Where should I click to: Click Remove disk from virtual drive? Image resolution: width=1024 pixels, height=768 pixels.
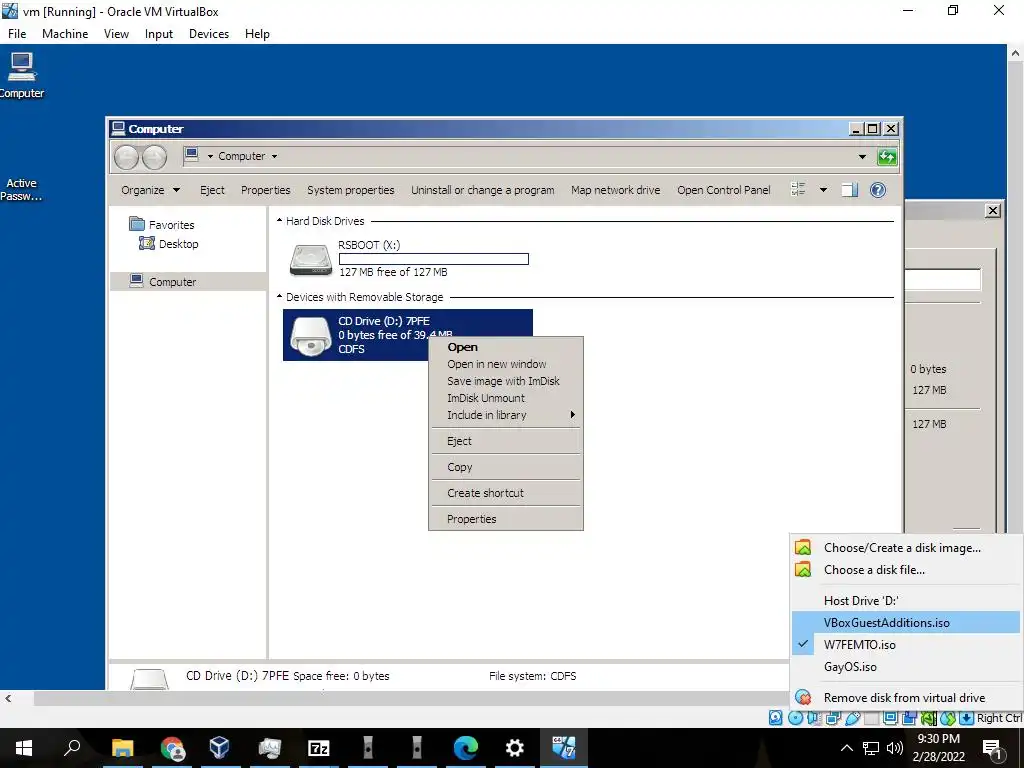coord(905,697)
